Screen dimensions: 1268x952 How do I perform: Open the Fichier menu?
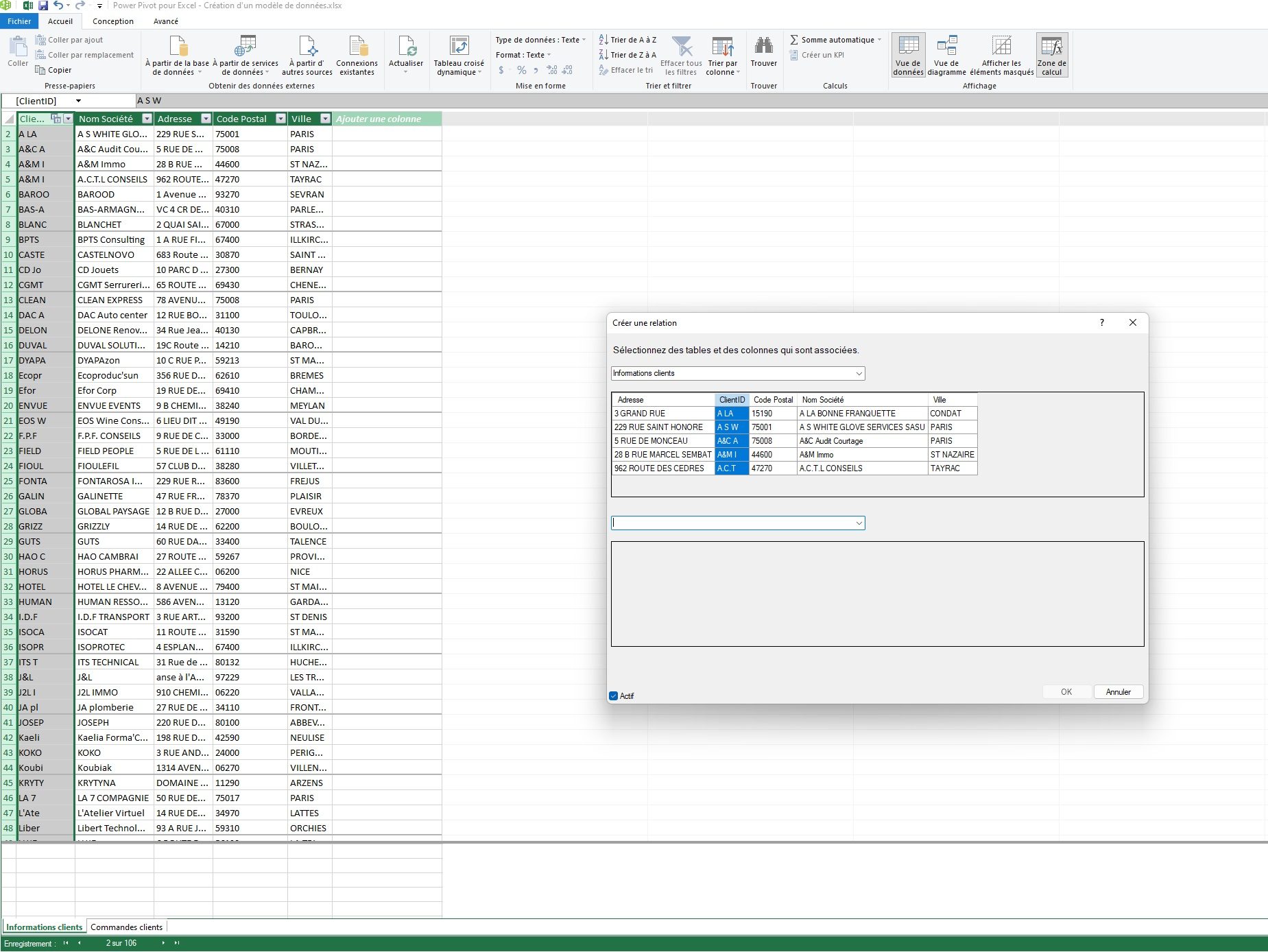point(19,21)
